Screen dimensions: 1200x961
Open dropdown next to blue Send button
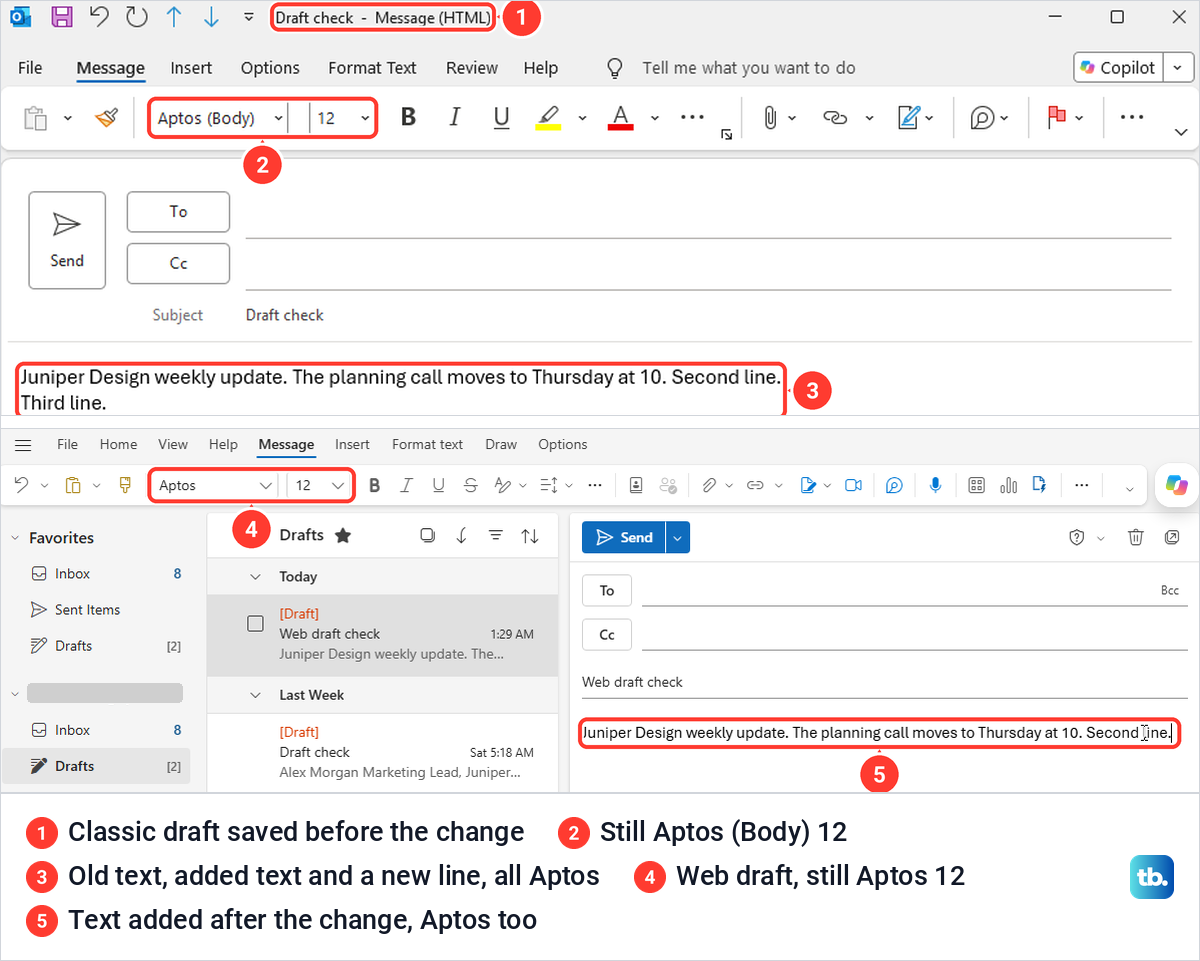click(678, 537)
